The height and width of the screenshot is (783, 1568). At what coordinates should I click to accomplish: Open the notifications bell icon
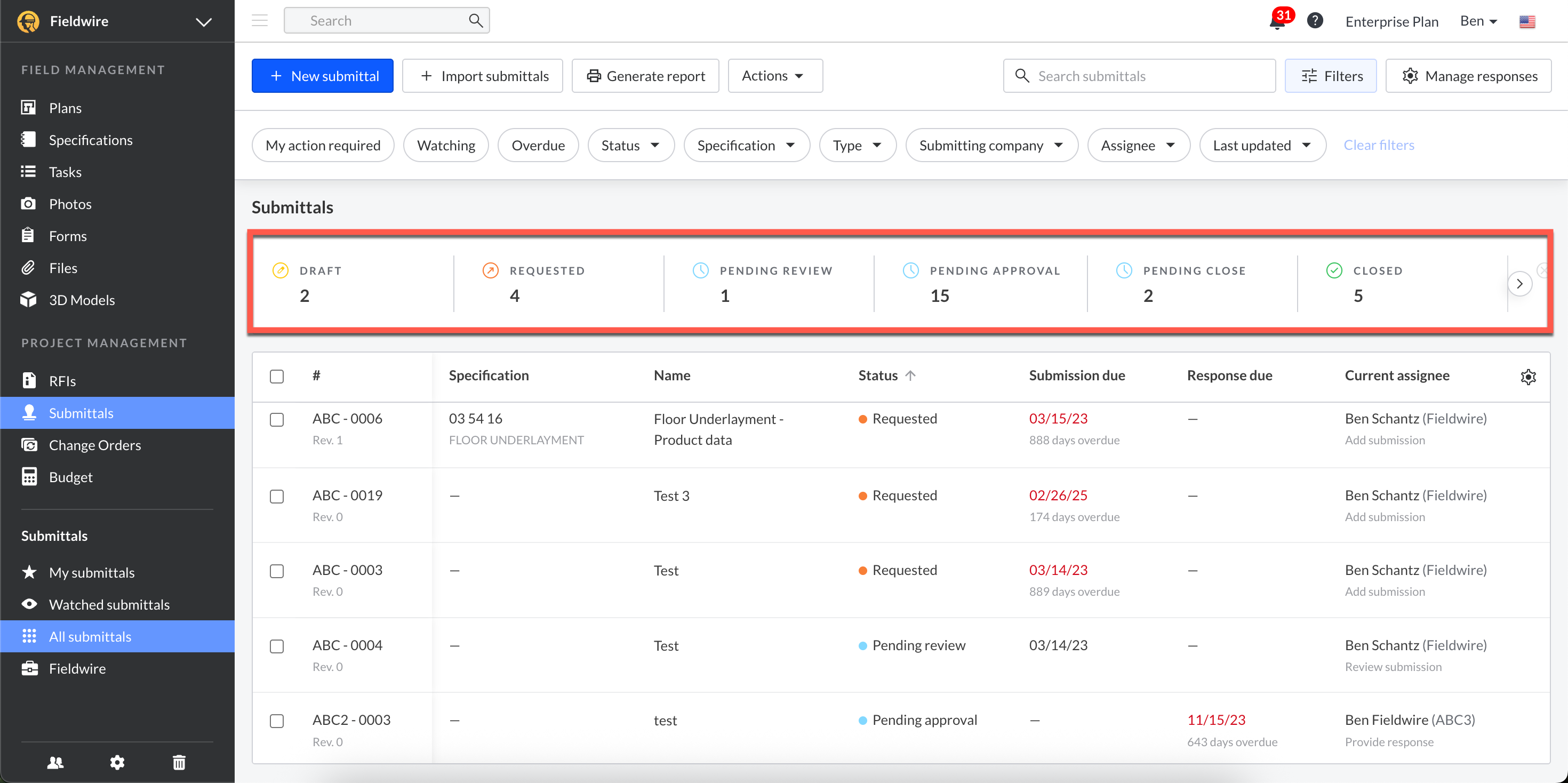[1277, 22]
